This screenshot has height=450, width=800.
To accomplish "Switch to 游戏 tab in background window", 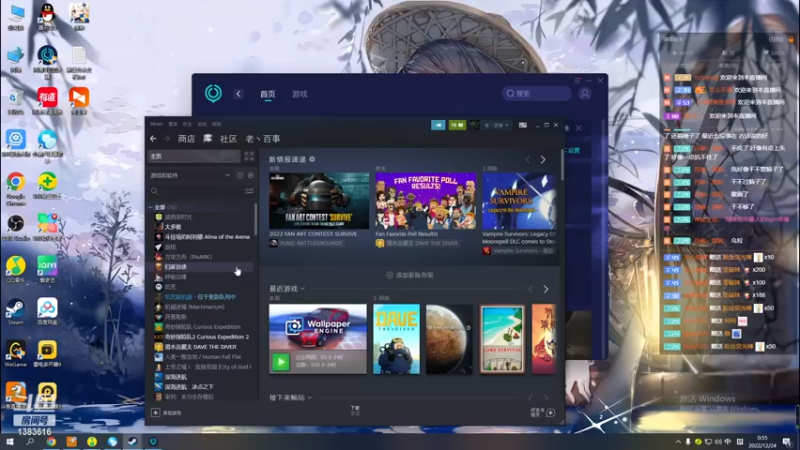I will [299, 94].
